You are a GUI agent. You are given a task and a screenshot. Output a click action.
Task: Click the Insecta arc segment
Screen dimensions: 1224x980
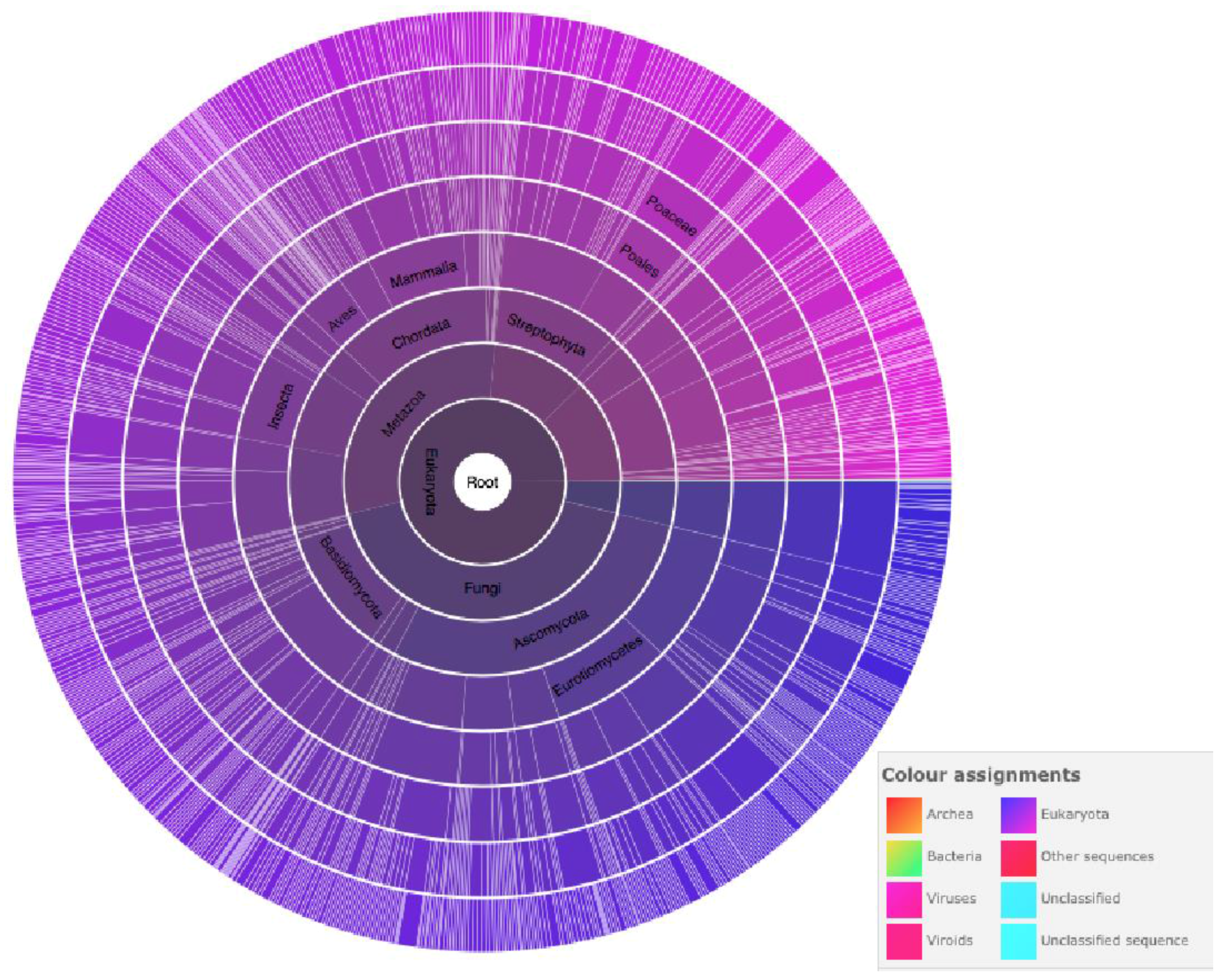tap(281, 406)
